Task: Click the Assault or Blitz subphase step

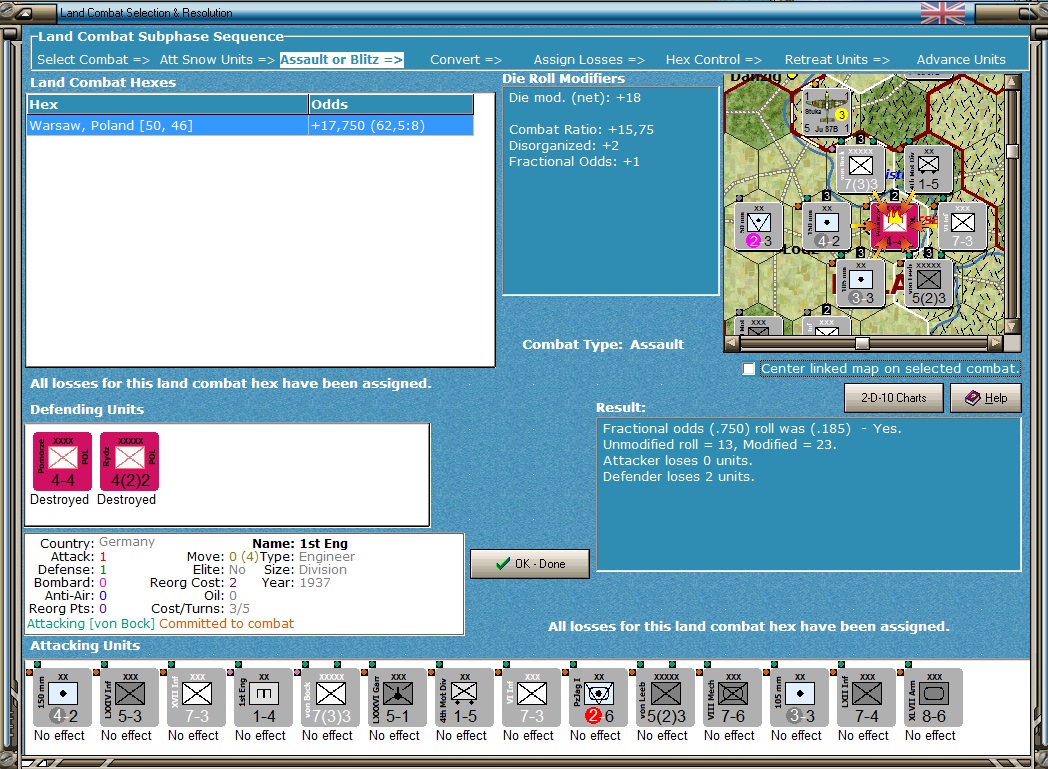Action: [342, 59]
